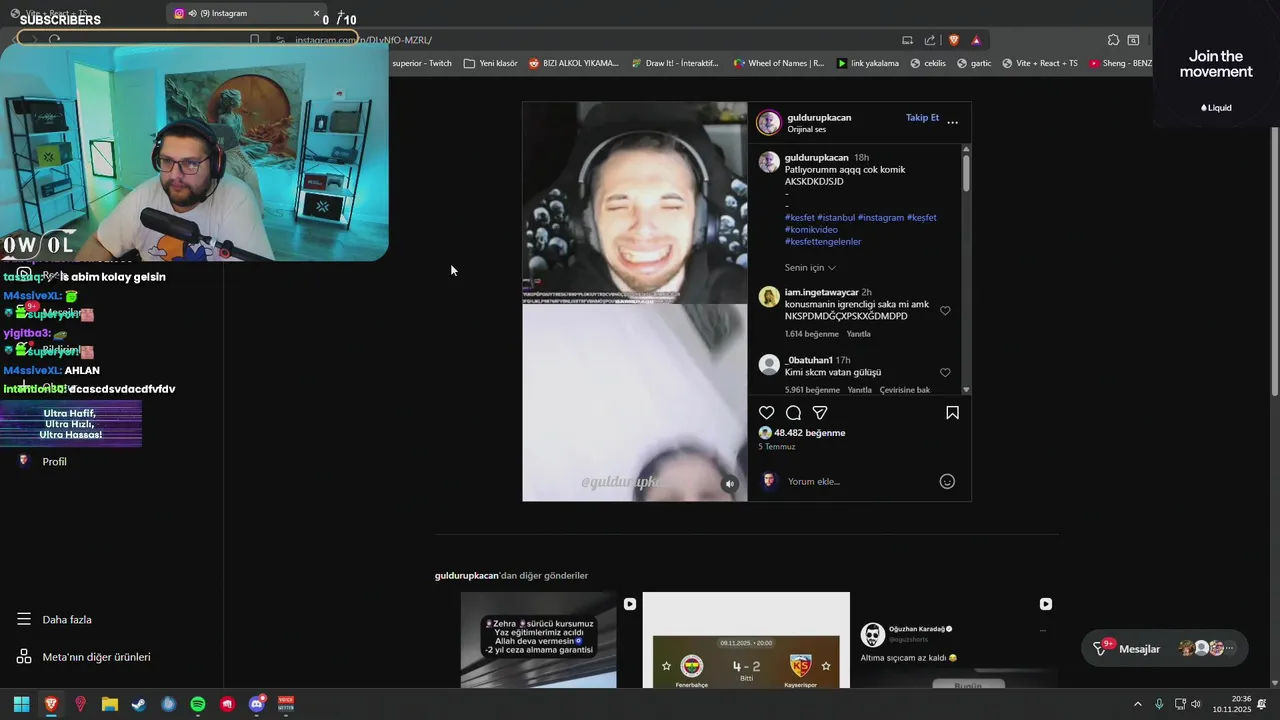The height and width of the screenshot is (720, 1280).
Task: Open the browser extensions puzzle icon
Action: pyautogui.click(x=1113, y=40)
